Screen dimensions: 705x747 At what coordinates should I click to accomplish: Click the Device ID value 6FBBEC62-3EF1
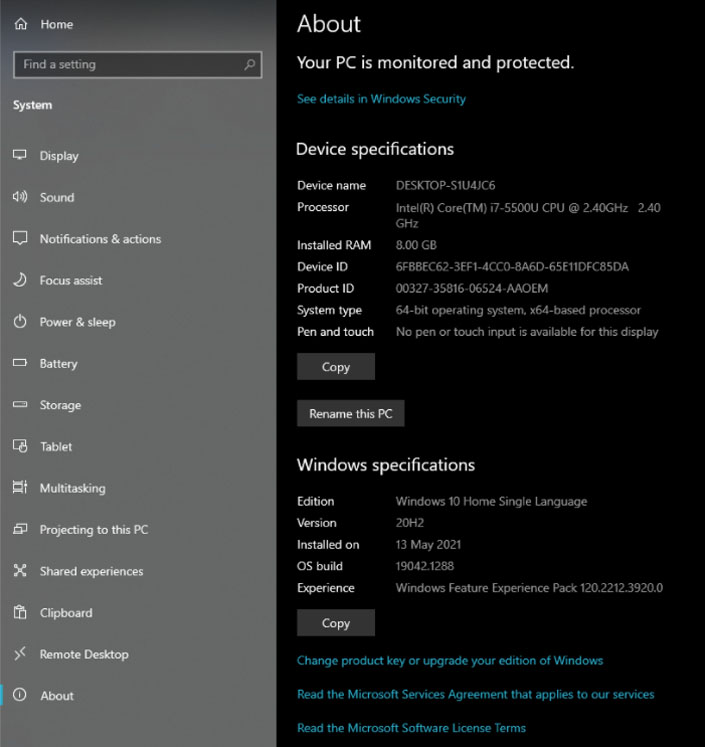click(512, 266)
